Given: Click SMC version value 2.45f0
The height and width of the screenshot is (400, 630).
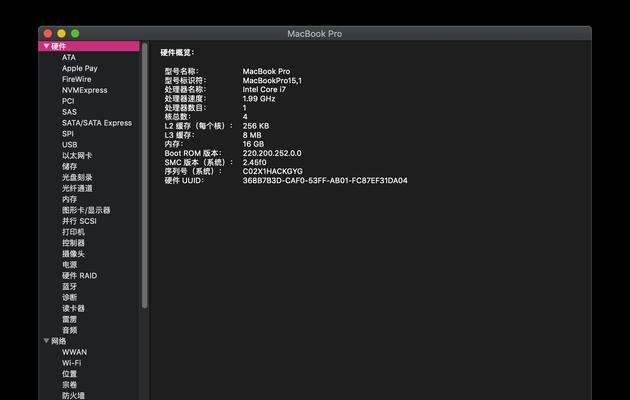Looking at the screenshot, I should pos(254,162).
